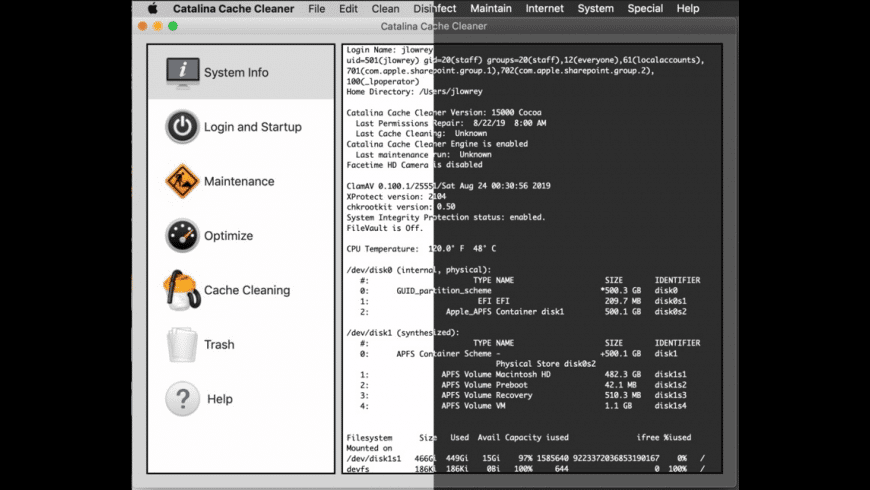870x490 pixels.
Task: Click the 'APFS Volume Preboot' row
Action: (523, 385)
